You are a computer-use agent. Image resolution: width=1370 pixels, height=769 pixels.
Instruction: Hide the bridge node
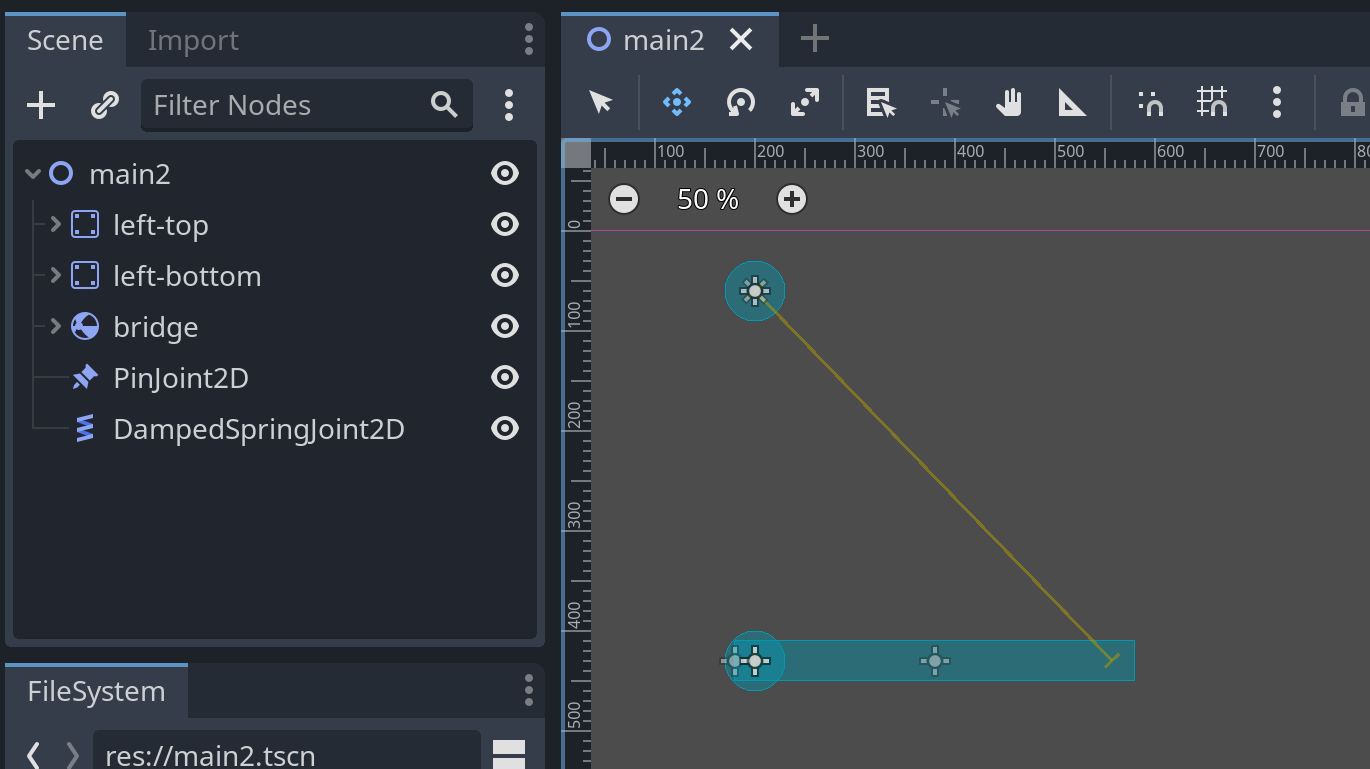click(505, 326)
